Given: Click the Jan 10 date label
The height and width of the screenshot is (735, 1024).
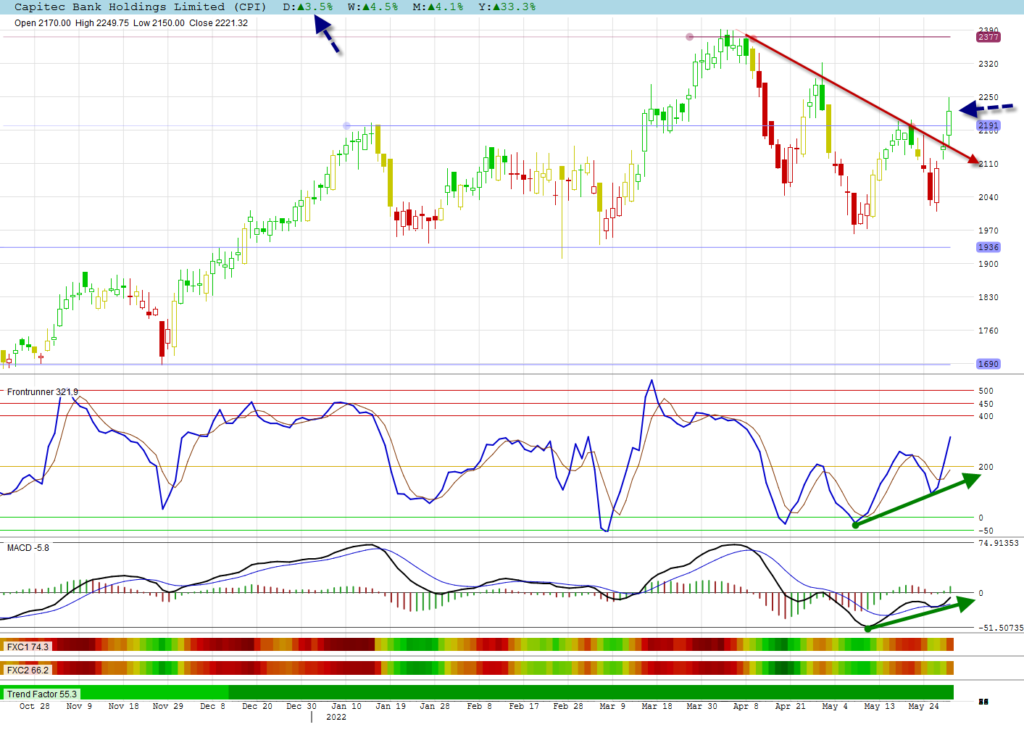Looking at the screenshot, I should pyautogui.click(x=345, y=706).
